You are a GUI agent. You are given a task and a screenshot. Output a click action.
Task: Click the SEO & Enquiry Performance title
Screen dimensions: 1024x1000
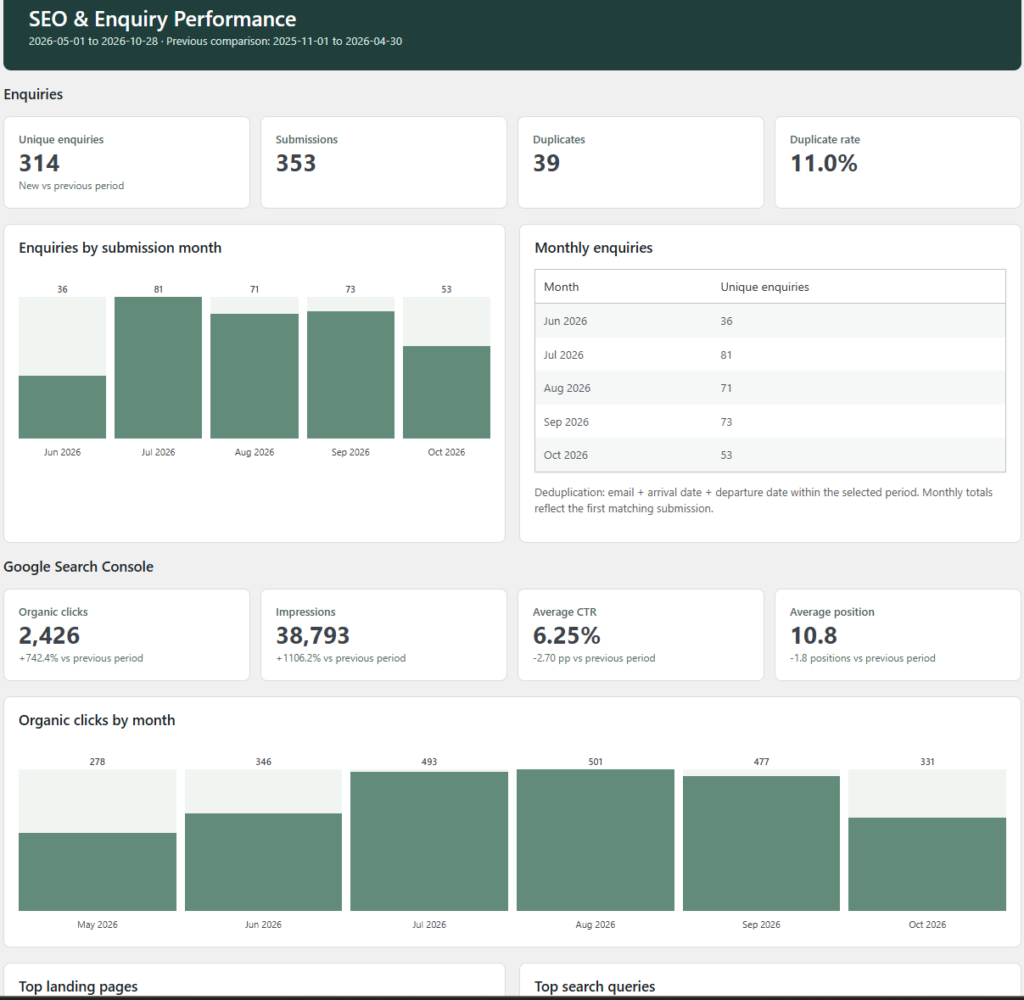tap(163, 19)
